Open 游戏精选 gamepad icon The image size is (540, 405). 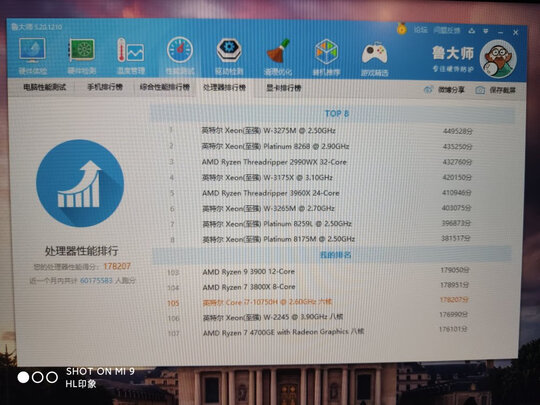(x=375, y=58)
